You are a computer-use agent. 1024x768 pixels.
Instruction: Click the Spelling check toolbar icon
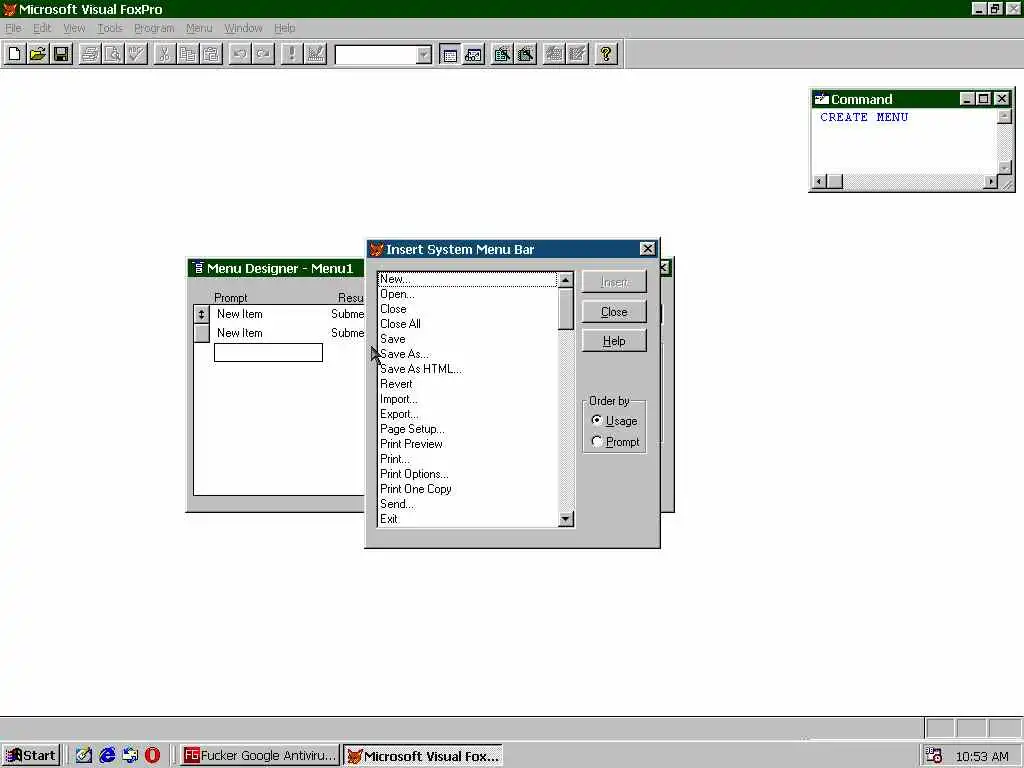(136, 54)
